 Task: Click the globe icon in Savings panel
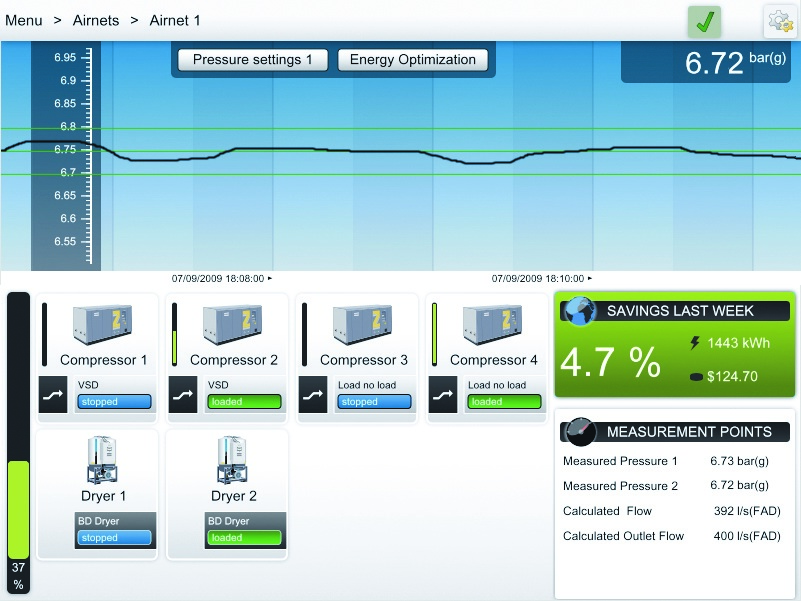tap(580, 311)
